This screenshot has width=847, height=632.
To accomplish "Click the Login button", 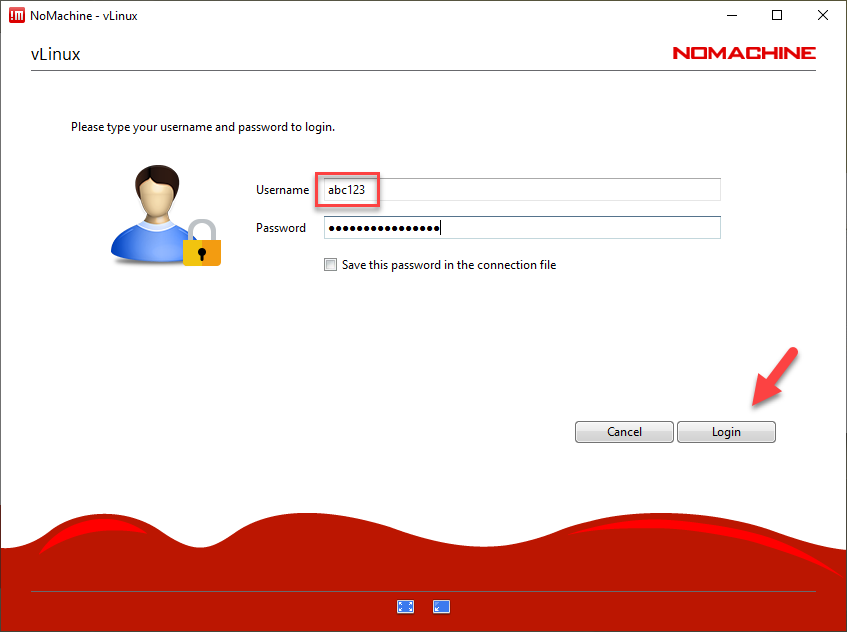I will [x=726, y=432].
